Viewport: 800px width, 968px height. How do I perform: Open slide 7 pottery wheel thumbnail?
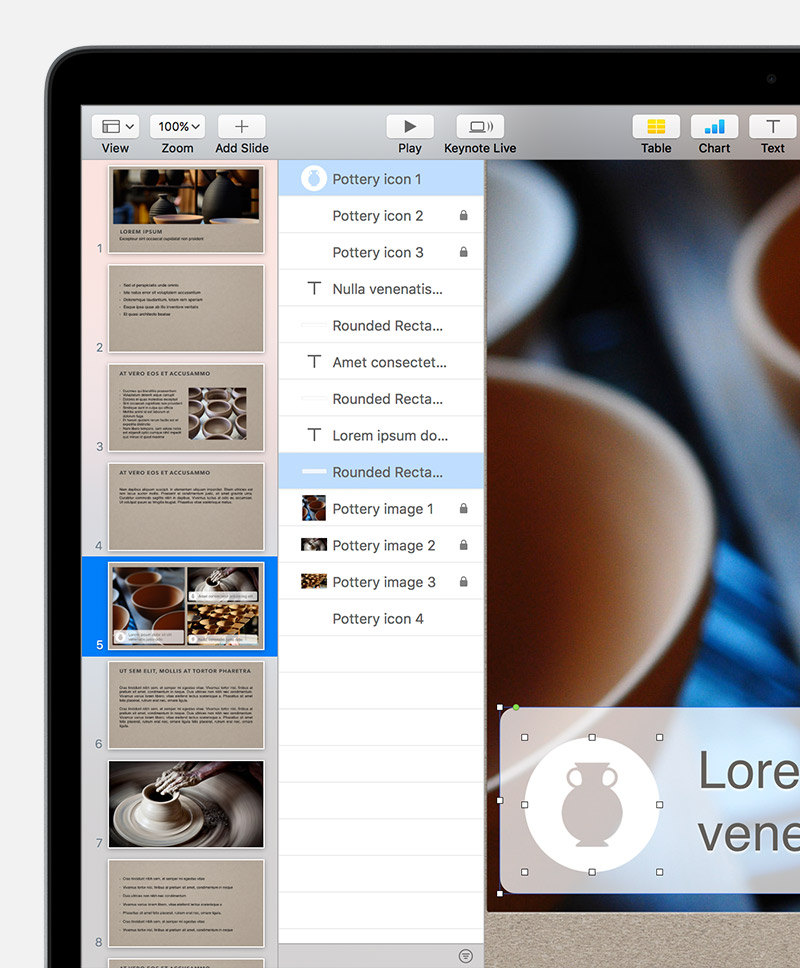click(x=186, y=804)
